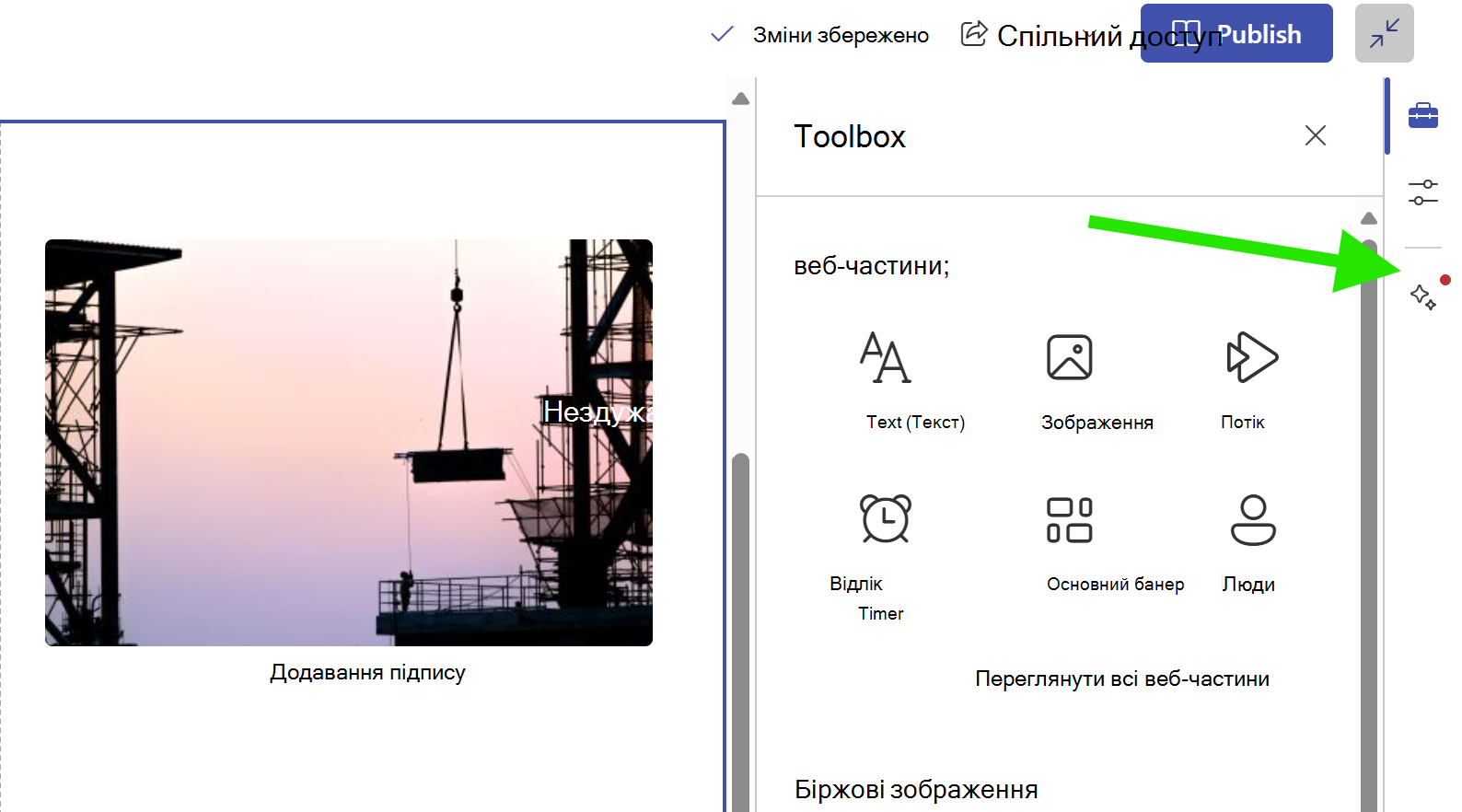Click the Toolbox panel title
Screen dimensions: 1462x812
pos(850,136)
